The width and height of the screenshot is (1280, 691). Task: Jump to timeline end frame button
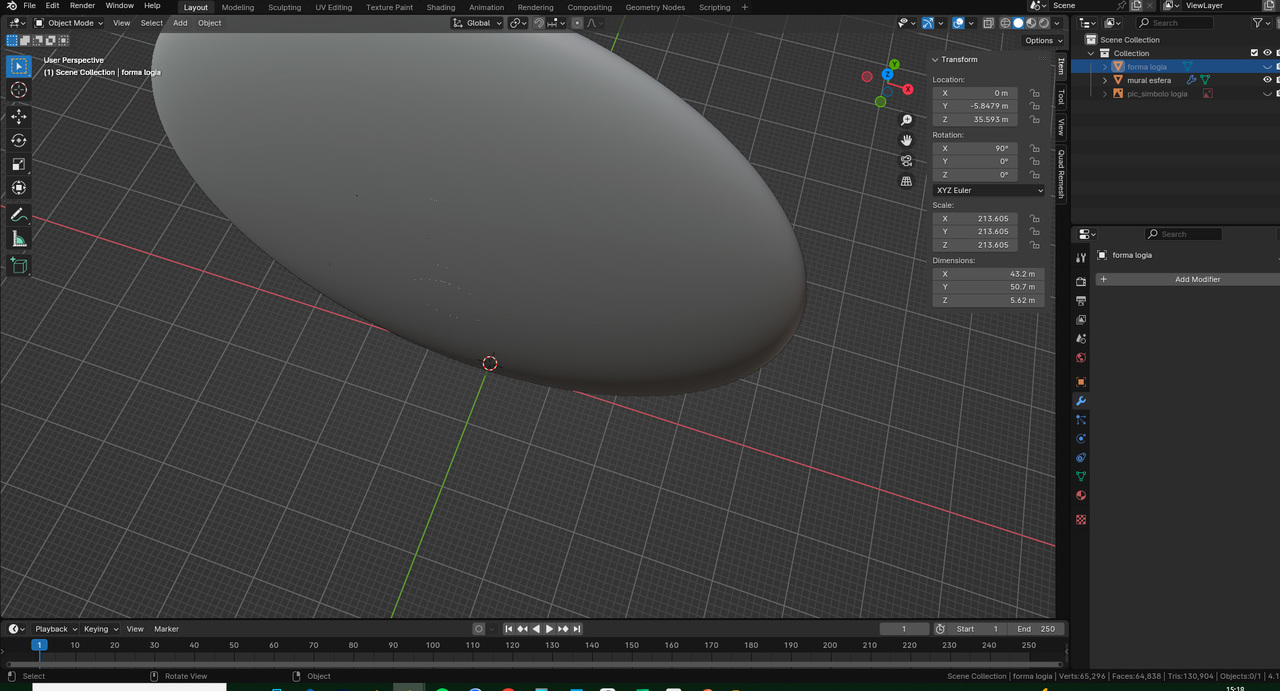point(577,629)
